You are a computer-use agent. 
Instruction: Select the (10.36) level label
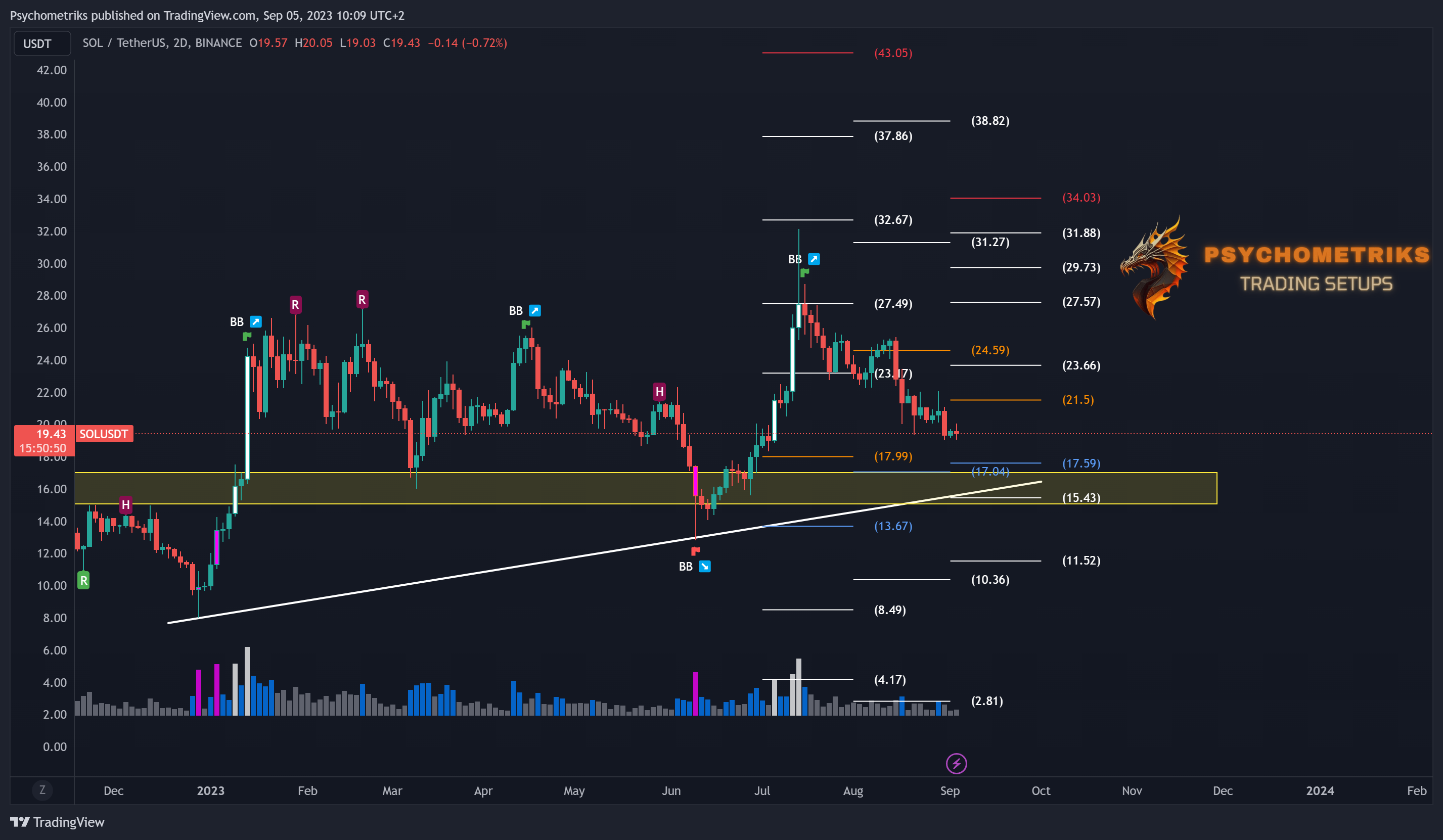point(990,580)
